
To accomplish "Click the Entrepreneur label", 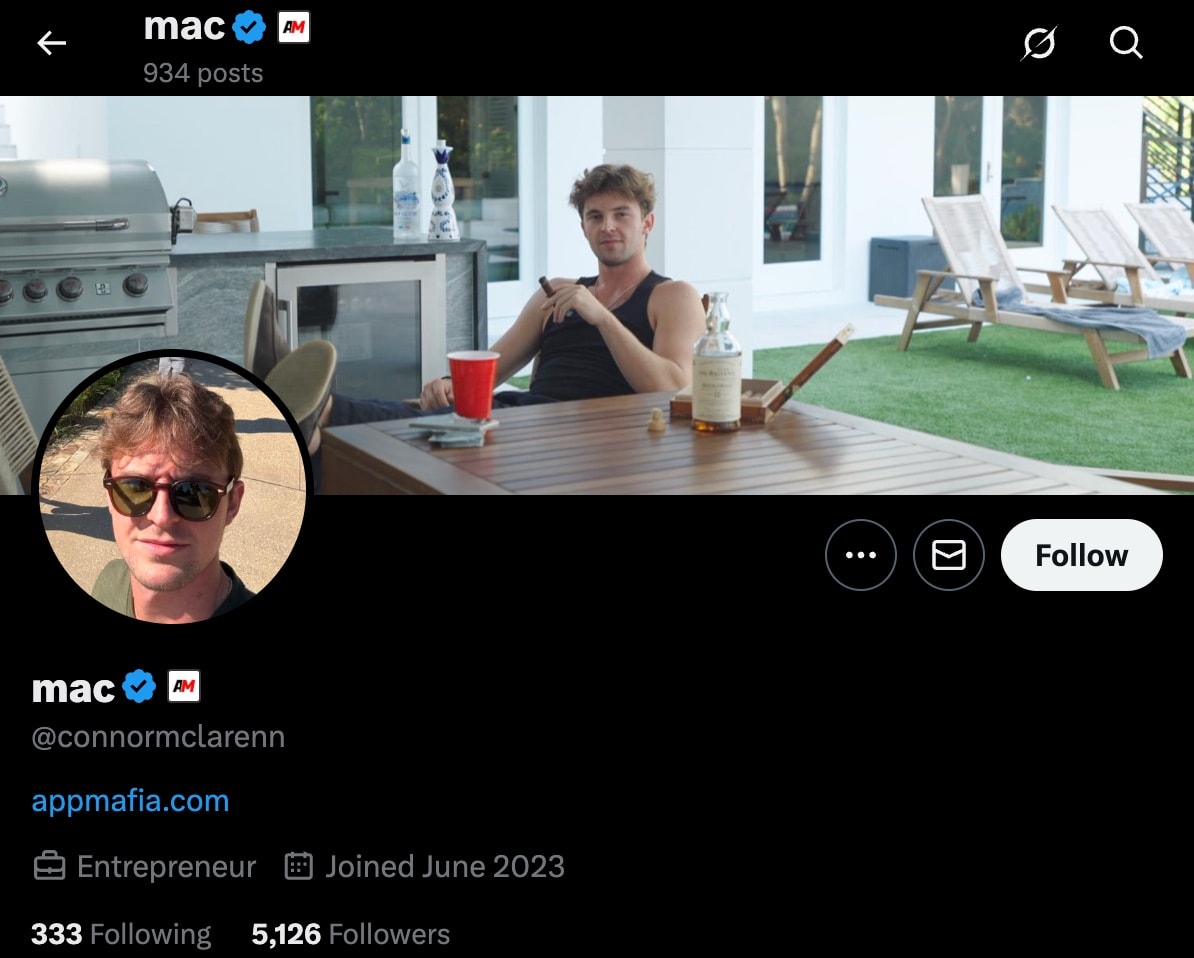I will tap(166, 866).
